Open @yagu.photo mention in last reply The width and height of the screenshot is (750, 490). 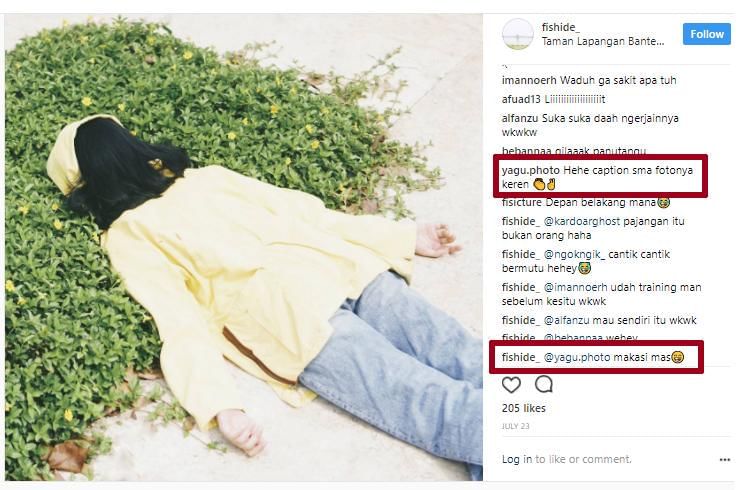[x=577, y=357]
